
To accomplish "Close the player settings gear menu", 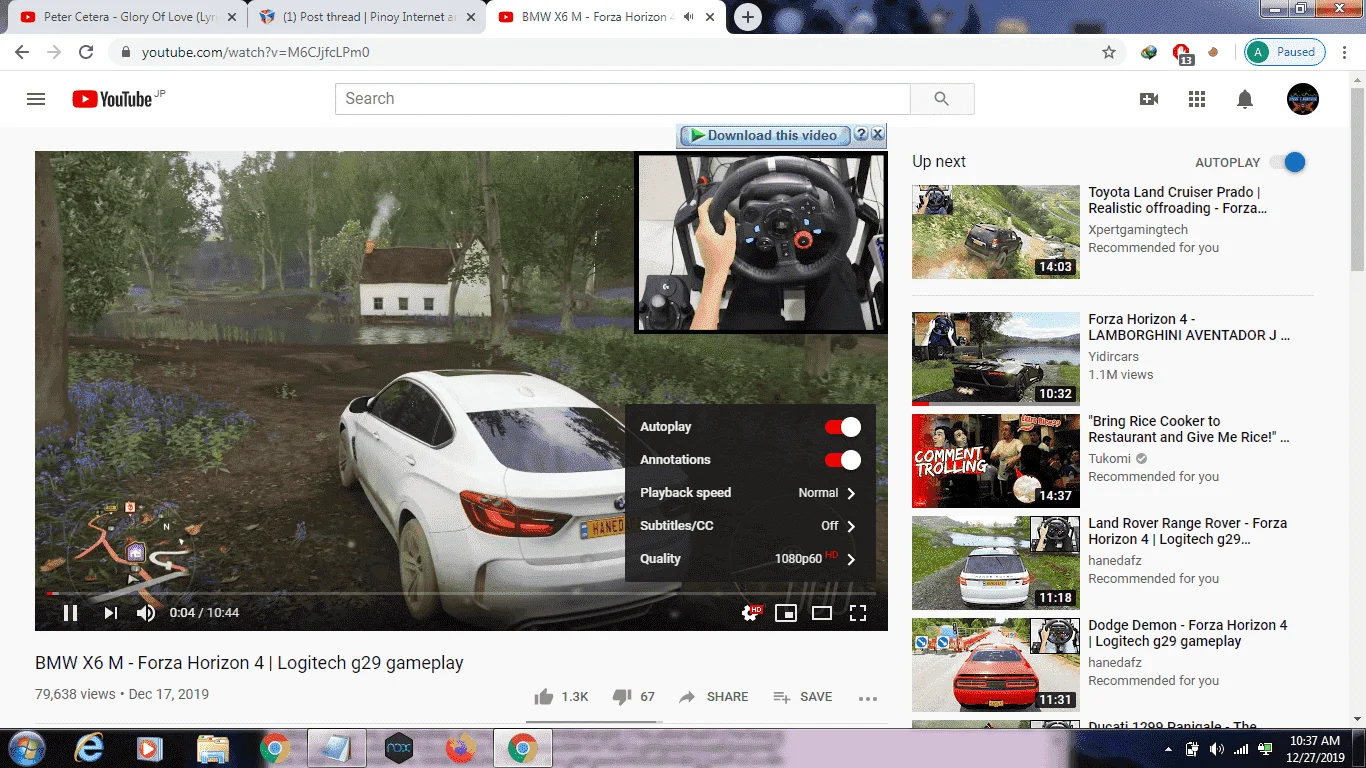I will (x=751, y=612).
